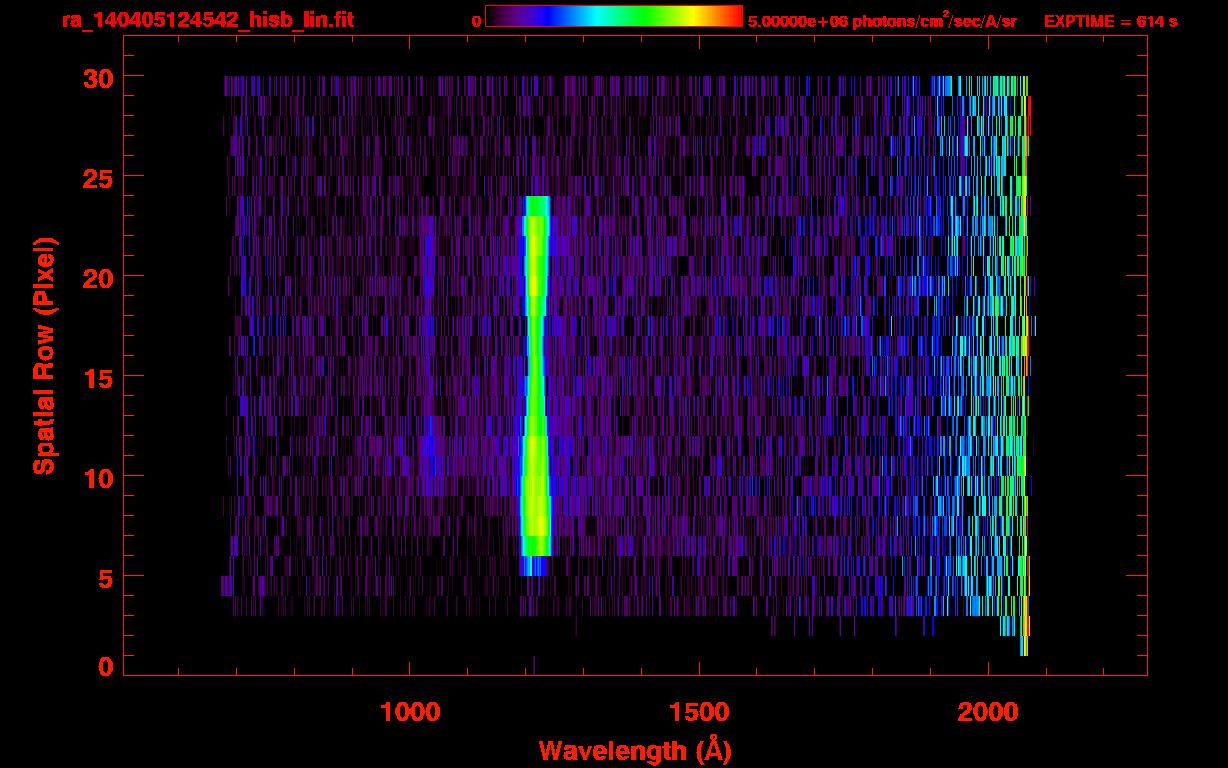Click the x-axis tick label 2000
This screenshot has width=1228, height=768.
[x=988, y=712]
